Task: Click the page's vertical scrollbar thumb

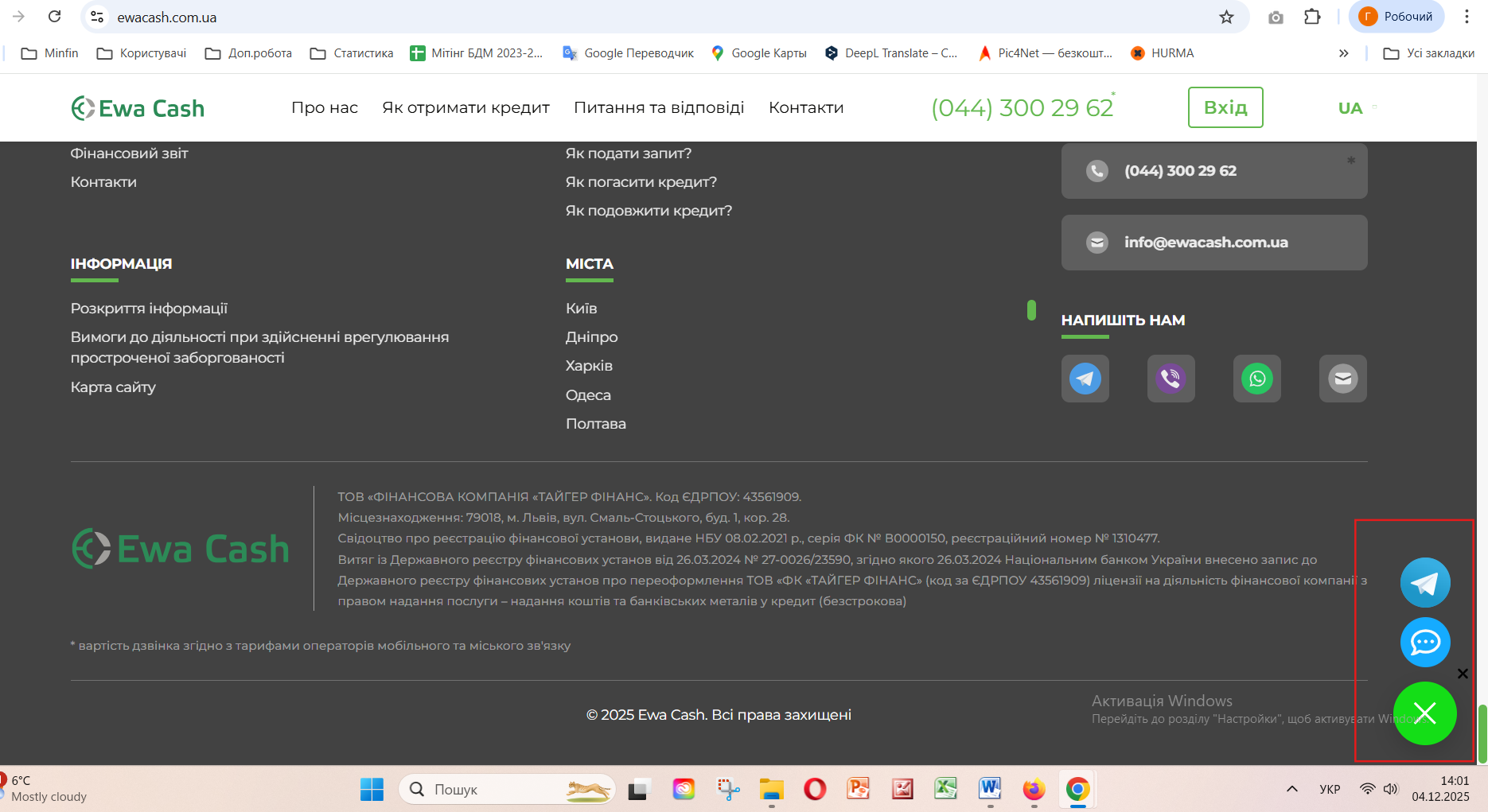Action: pyautogui.click(x=1482, y=733)
